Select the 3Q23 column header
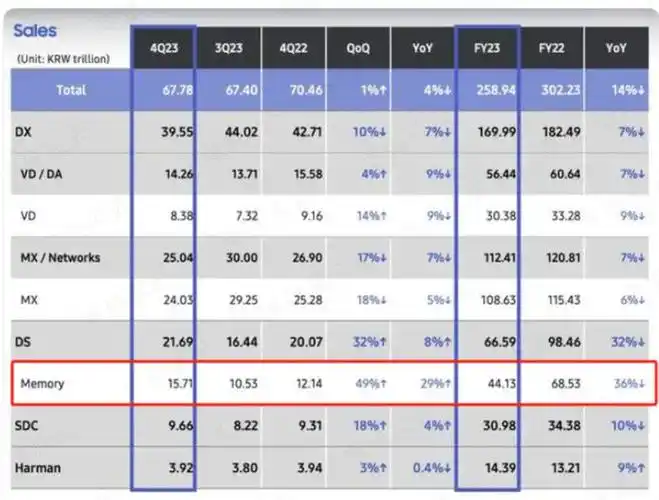 pyautogui.click(x=228, y=47)
